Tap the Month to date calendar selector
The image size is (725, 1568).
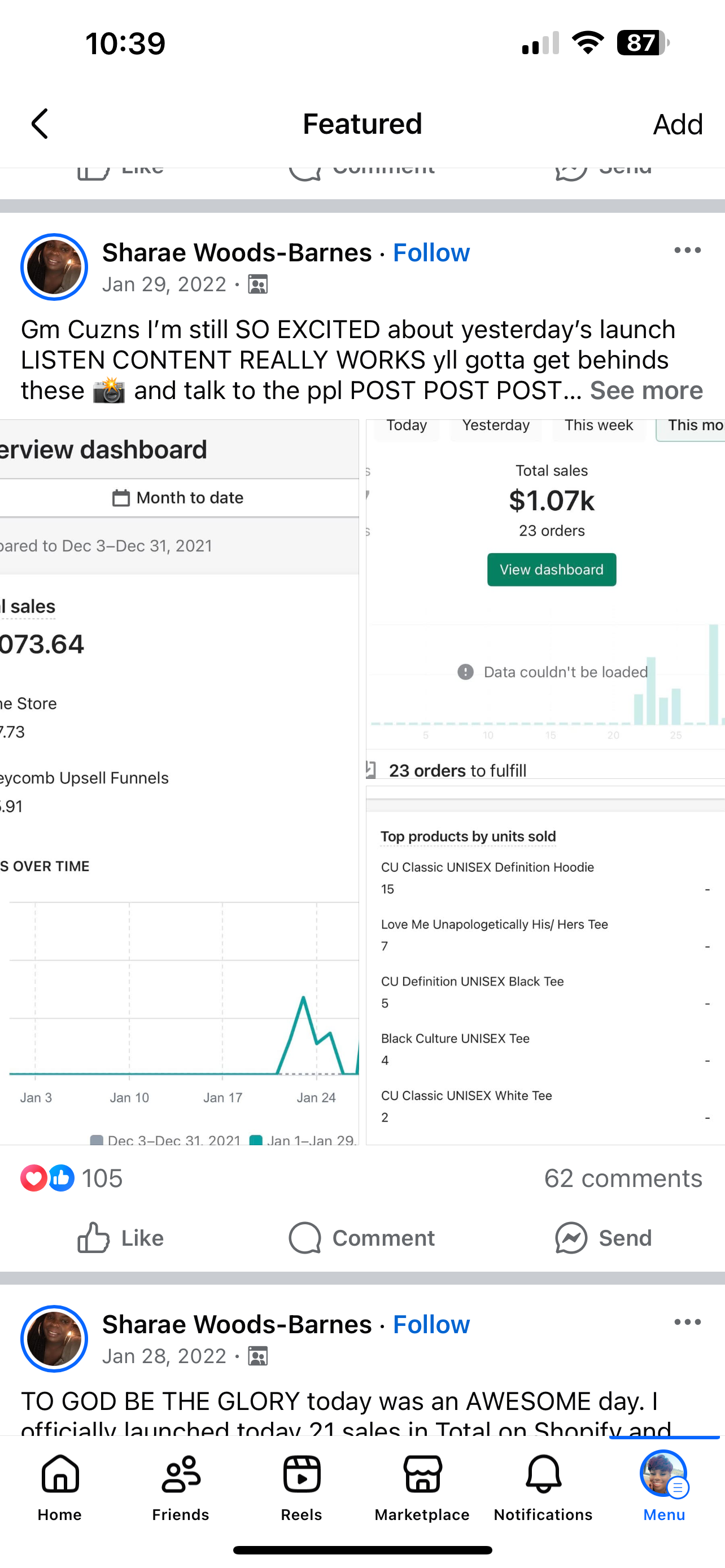point(178,498)
